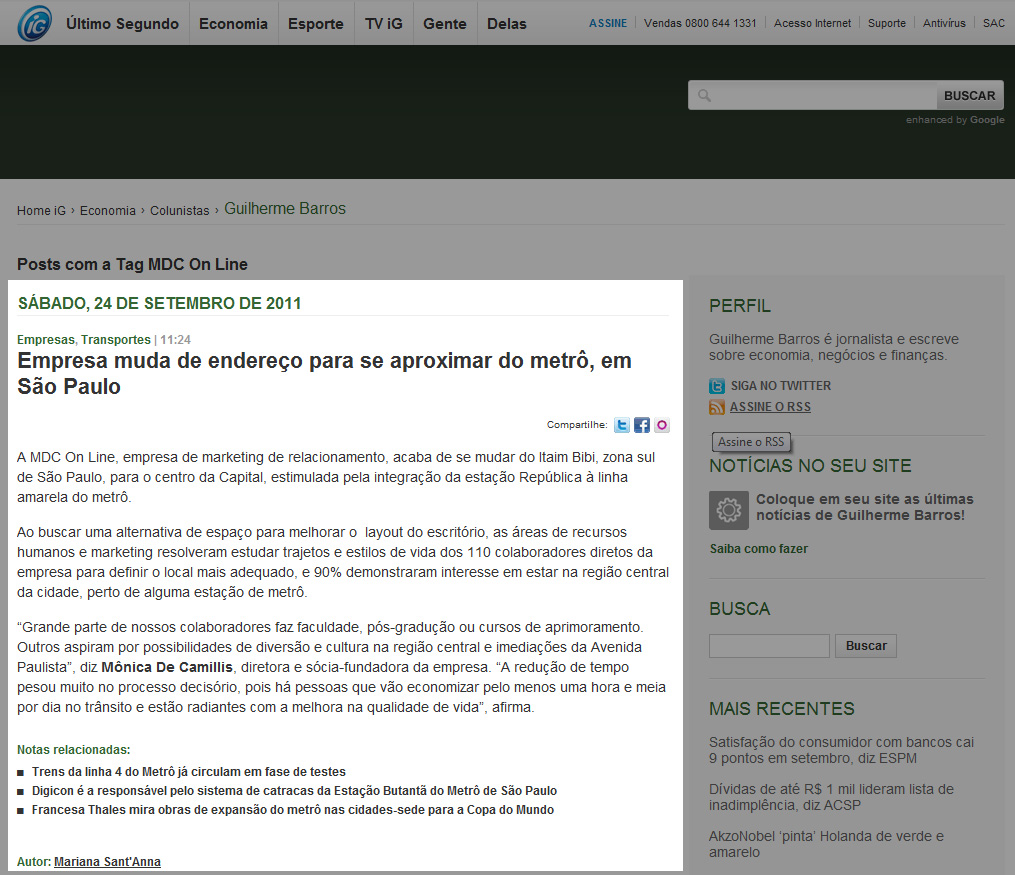Navigate to Colunistas breadcrumb
The image size is (1015, 875).
pyautogui.click(x=180, y=211)
